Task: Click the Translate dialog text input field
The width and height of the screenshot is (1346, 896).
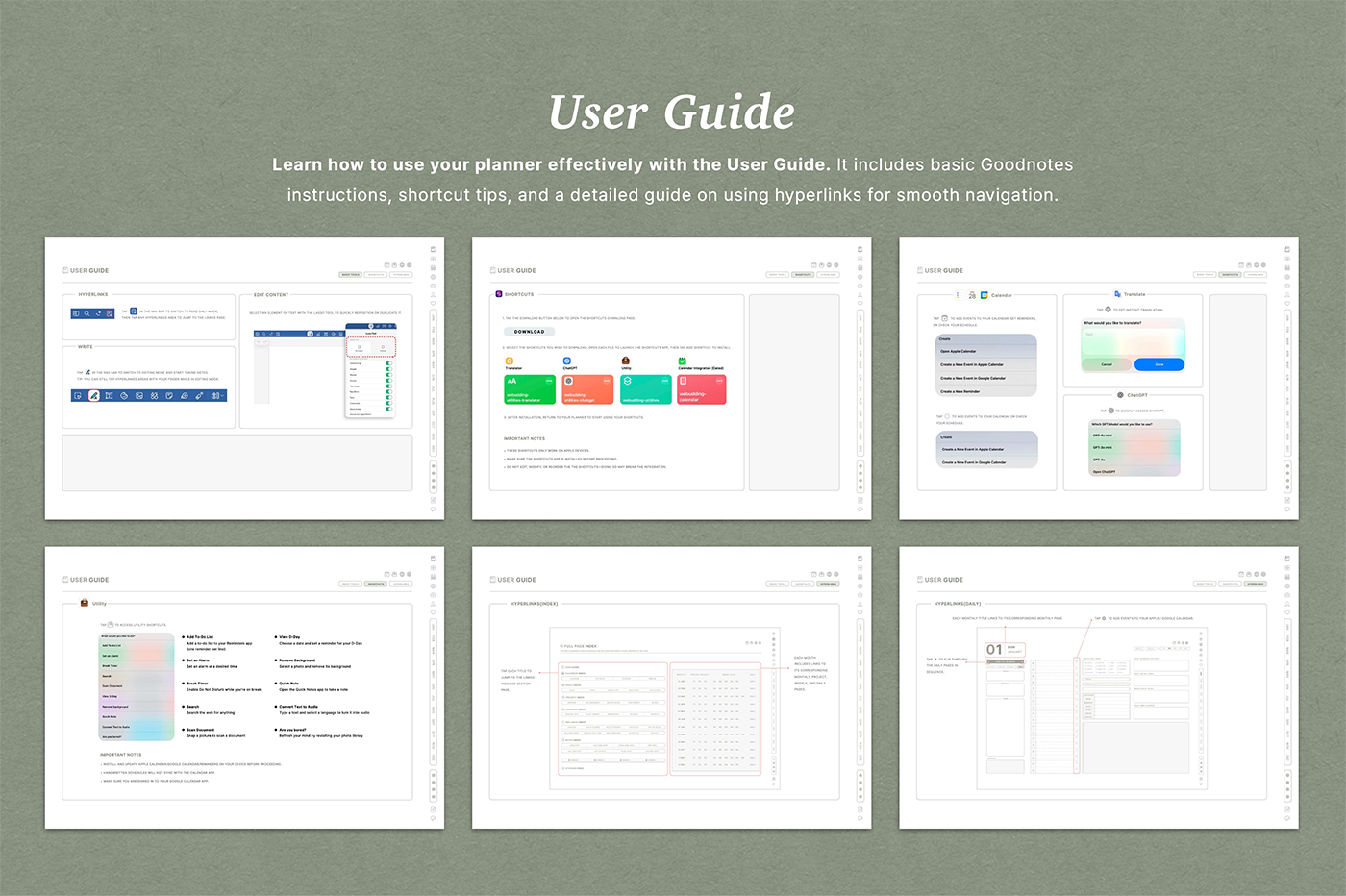Action: tap(1134, 341)
